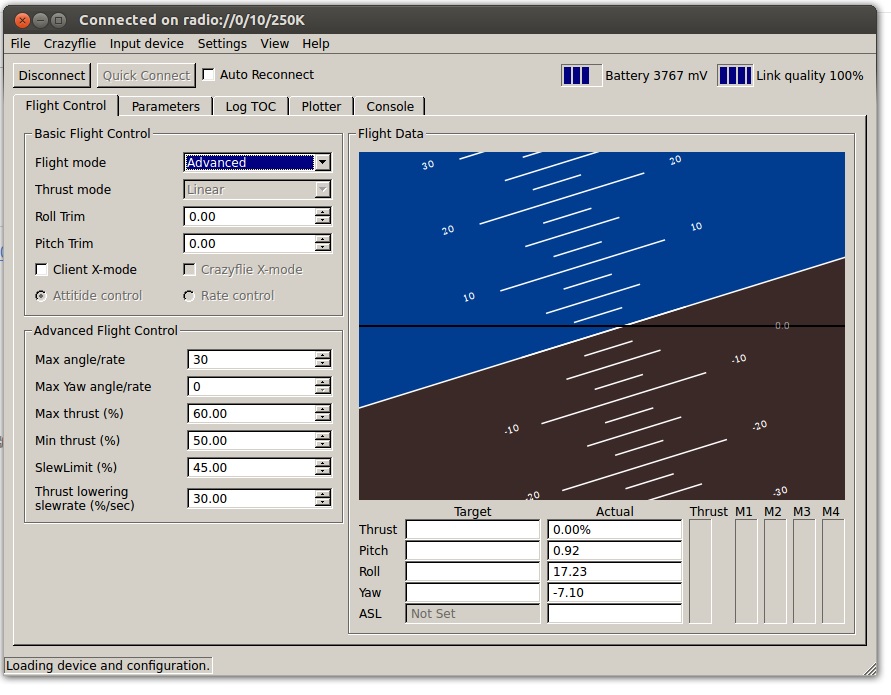Screen dimensions: 891x695
Task: Click the Disconnect button
Action: click(52, 76)
